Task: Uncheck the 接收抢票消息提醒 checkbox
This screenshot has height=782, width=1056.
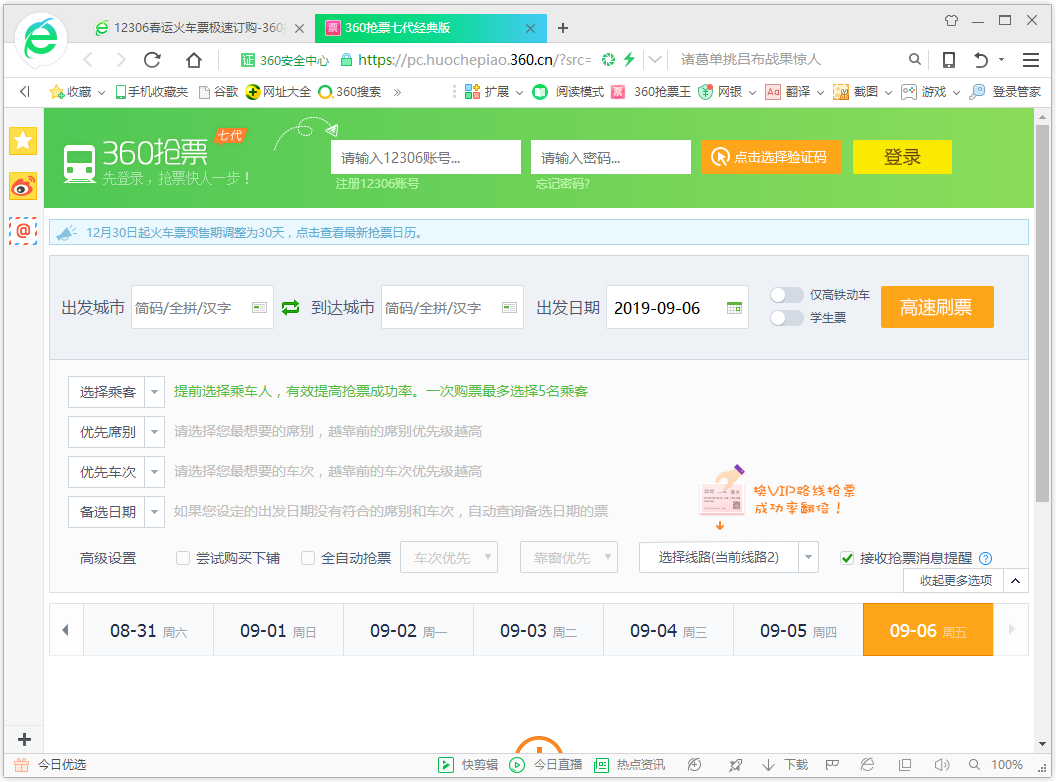Action: point(848,558)
